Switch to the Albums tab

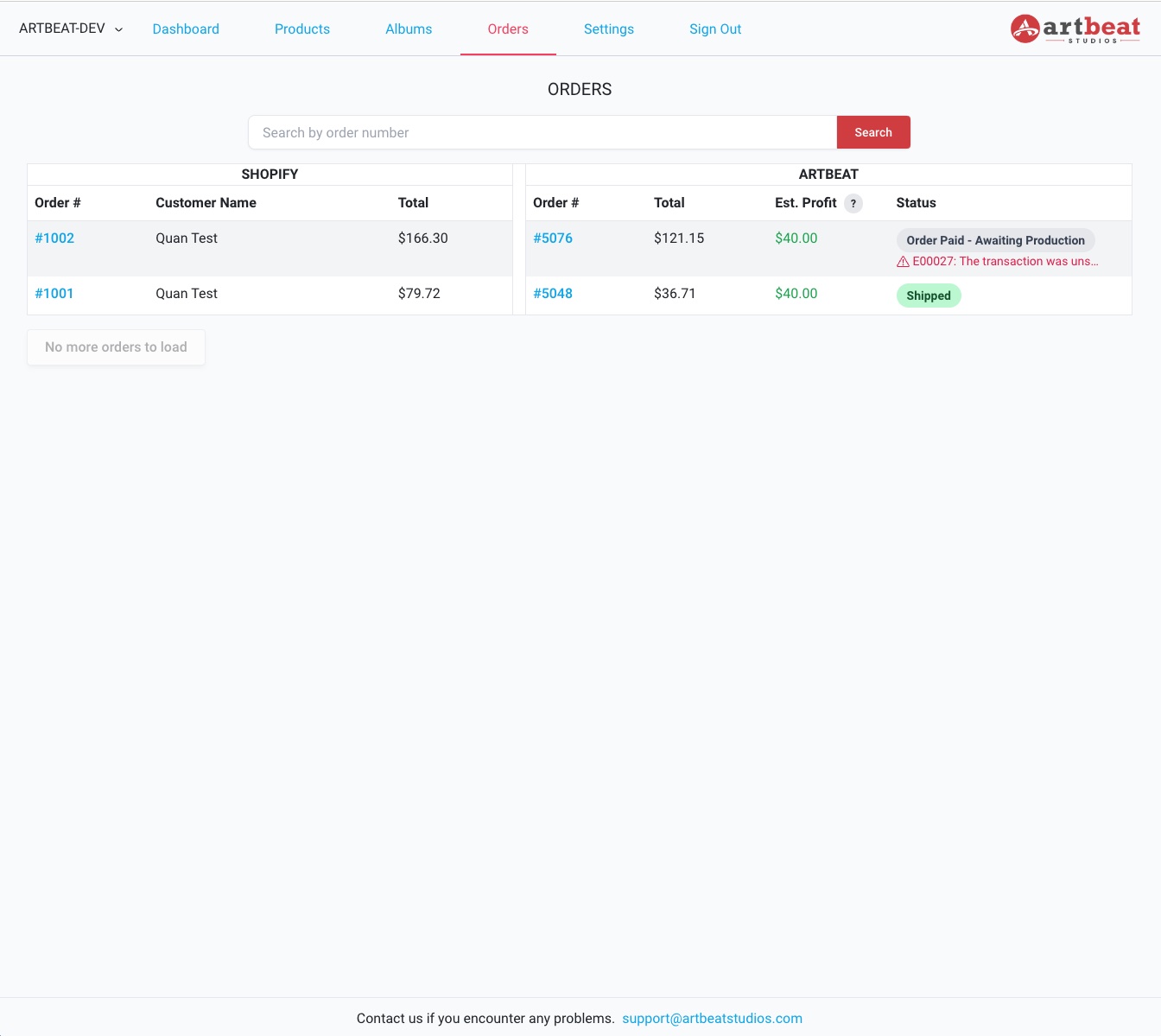point(409,29)
